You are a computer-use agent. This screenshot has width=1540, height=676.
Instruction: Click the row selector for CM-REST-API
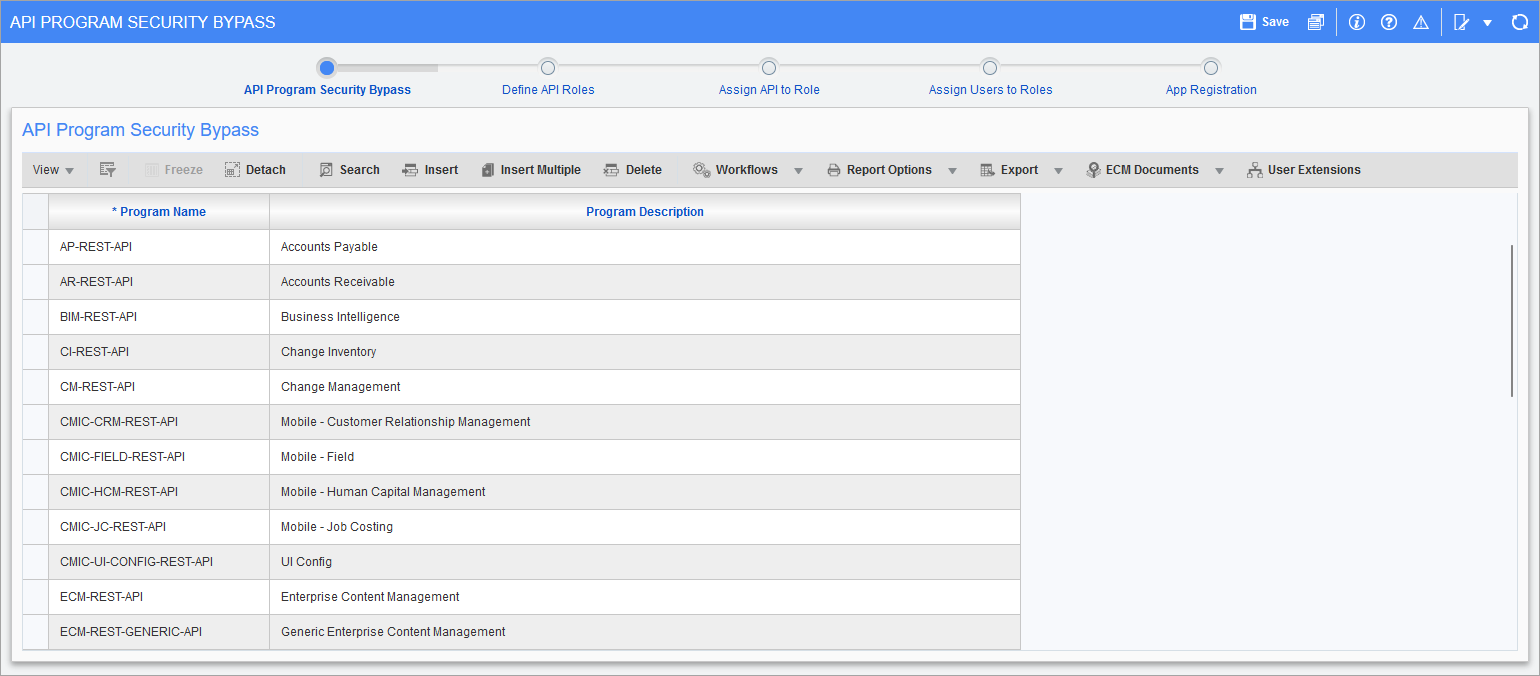click(x=35, y=387)
